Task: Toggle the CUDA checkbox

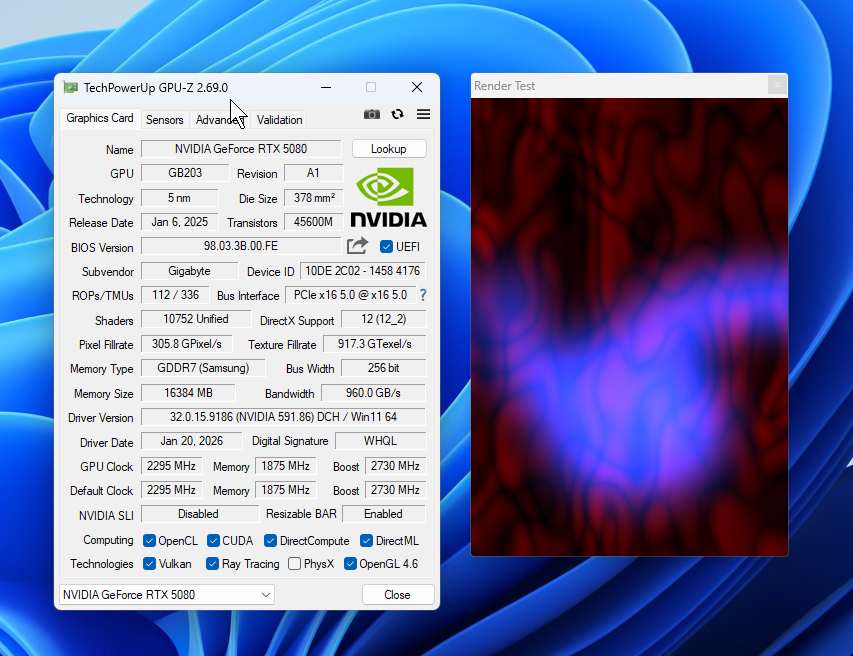Action: pos(213,540)
